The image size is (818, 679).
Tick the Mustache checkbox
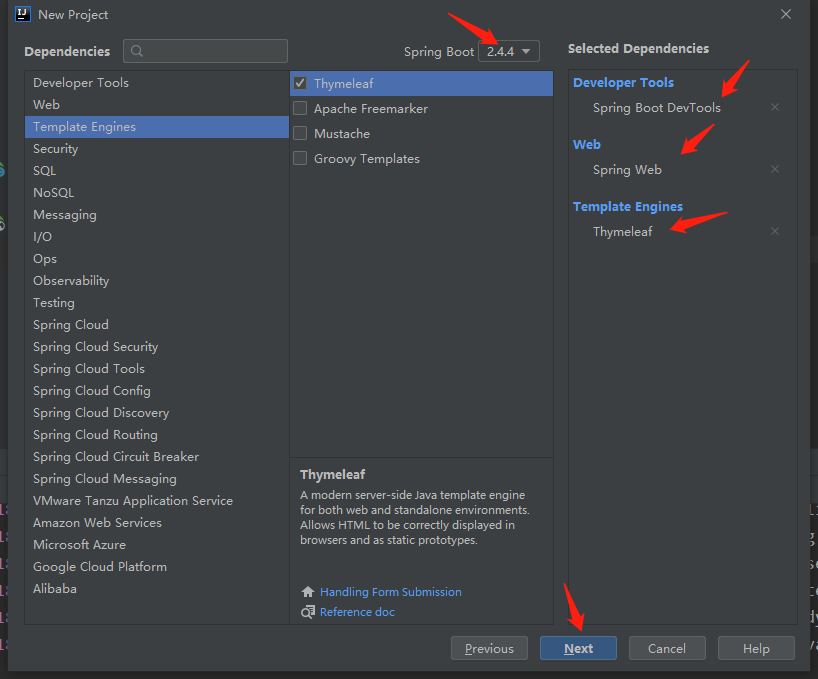tap(300, 133)
